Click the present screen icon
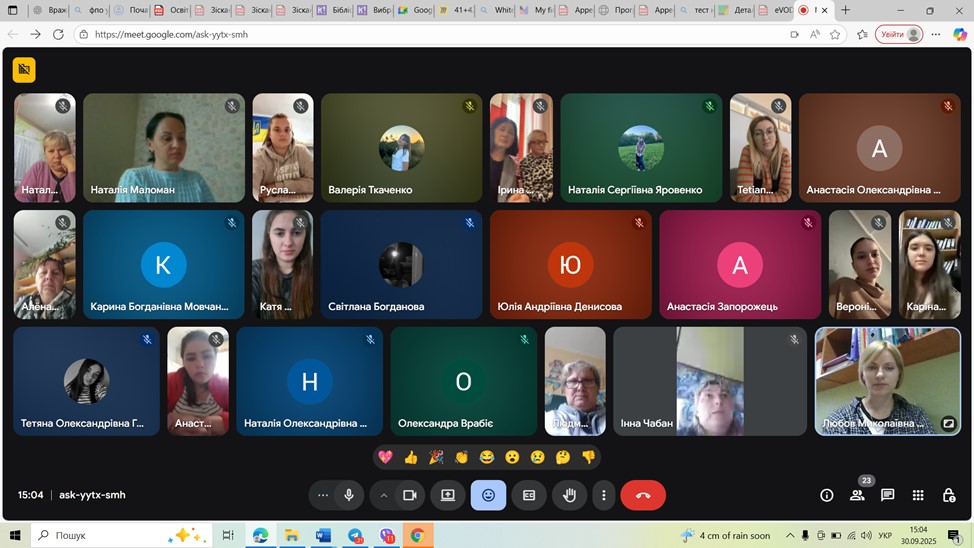Image resolution: width=974 pixels, height=548 pixels. [x=447, y=495]
